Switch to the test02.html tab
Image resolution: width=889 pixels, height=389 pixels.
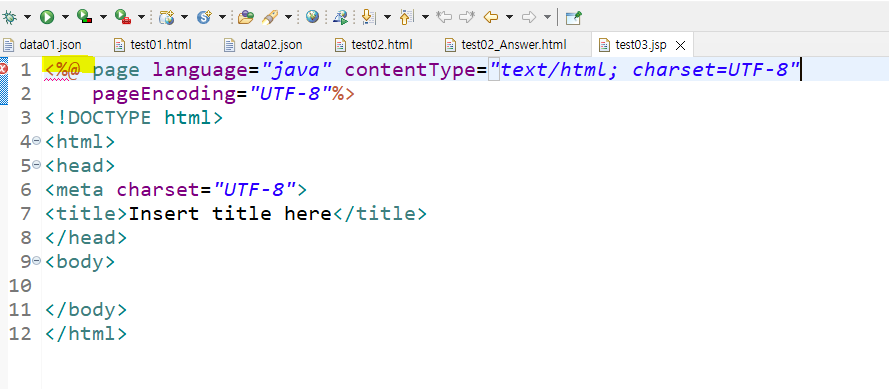point(374,44)
